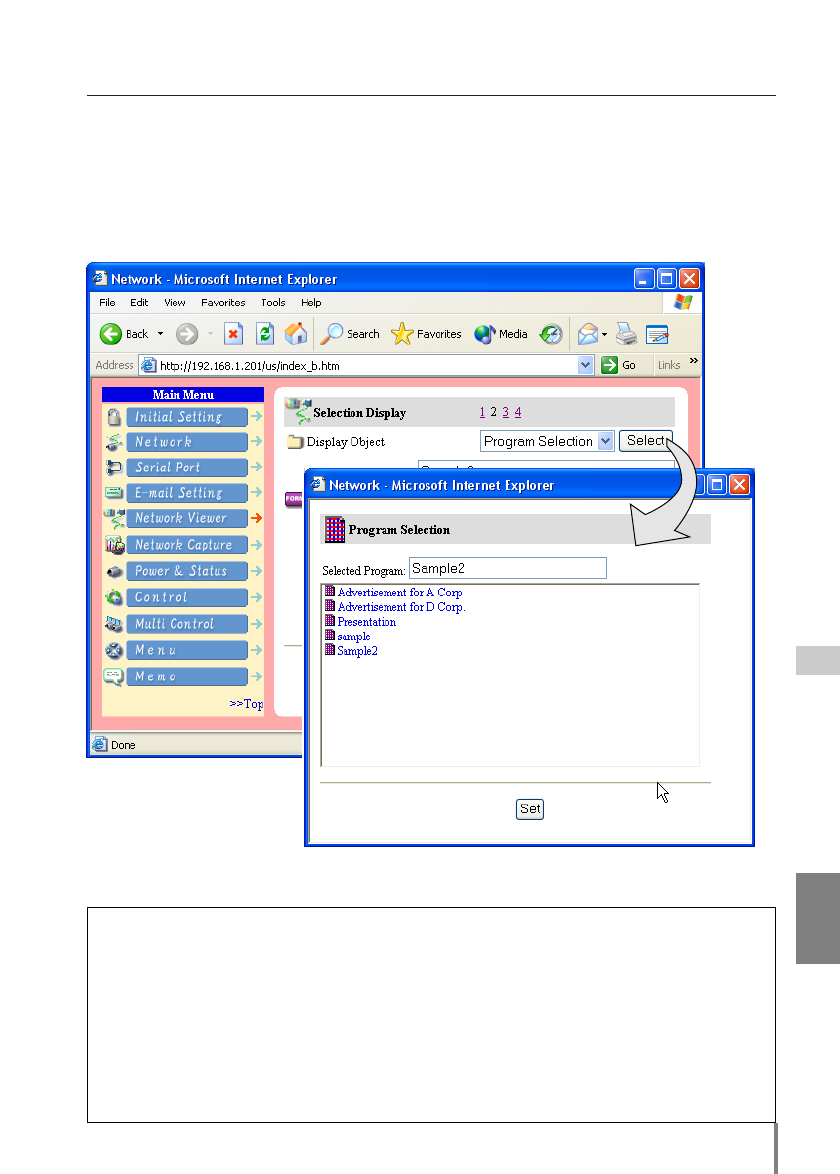
Task: Open the Serial Port menu button
Action: (187, 467)
